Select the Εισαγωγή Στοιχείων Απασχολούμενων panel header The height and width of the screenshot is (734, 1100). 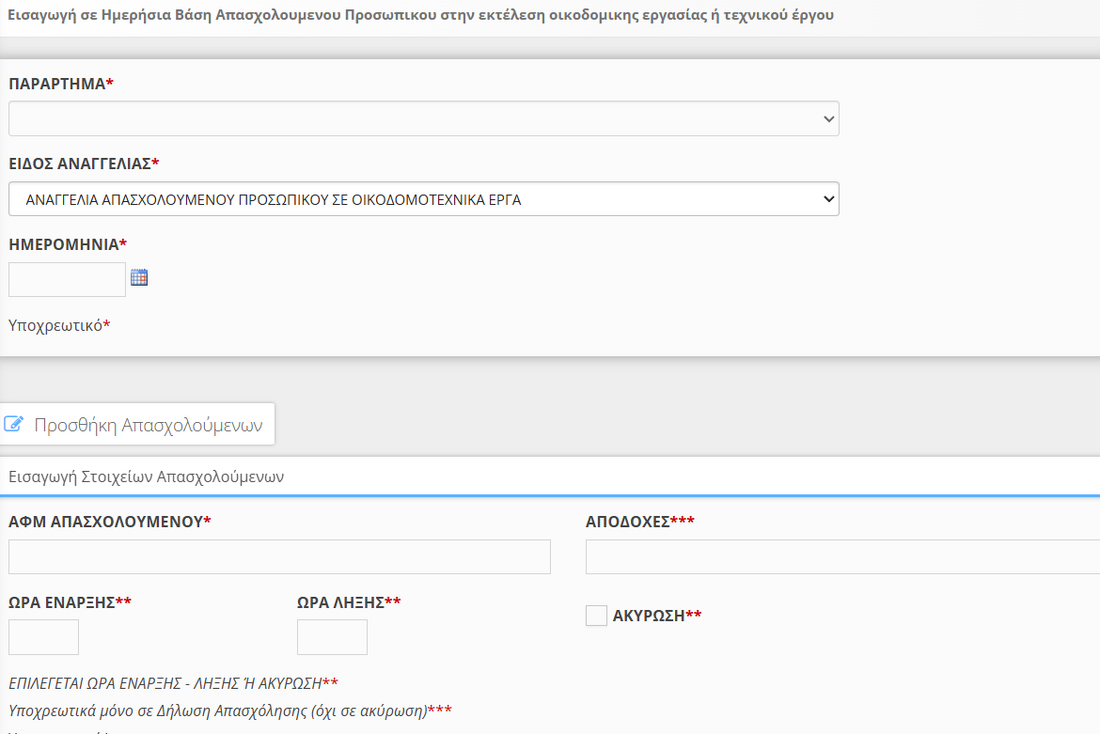coord(146,477)
